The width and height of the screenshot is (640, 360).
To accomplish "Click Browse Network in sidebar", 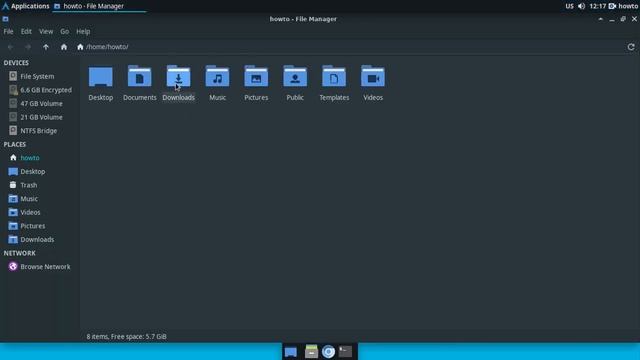I will (x=40, y=267).
